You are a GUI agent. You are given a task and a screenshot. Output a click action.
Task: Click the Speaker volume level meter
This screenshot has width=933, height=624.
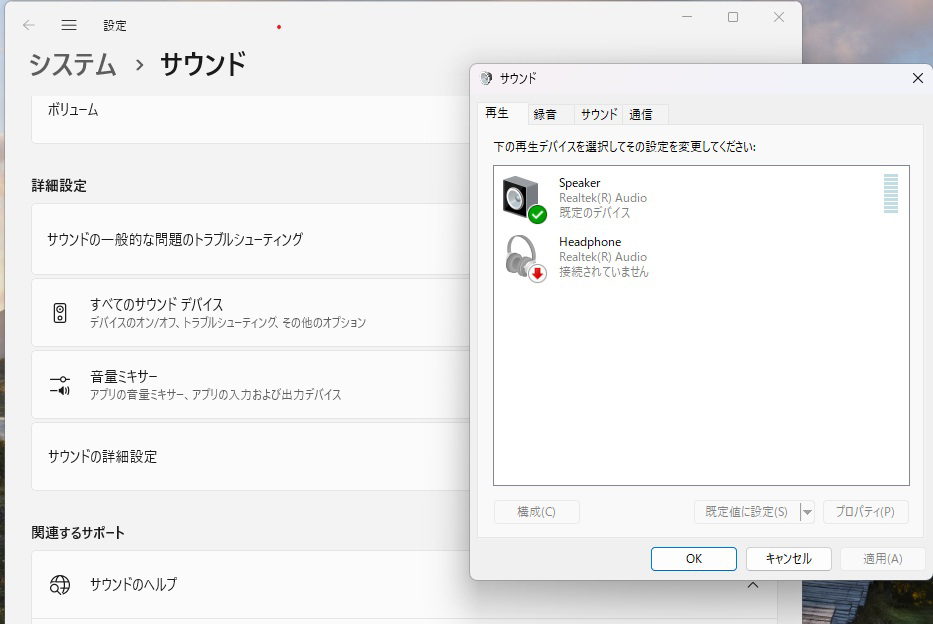(890, 193)
